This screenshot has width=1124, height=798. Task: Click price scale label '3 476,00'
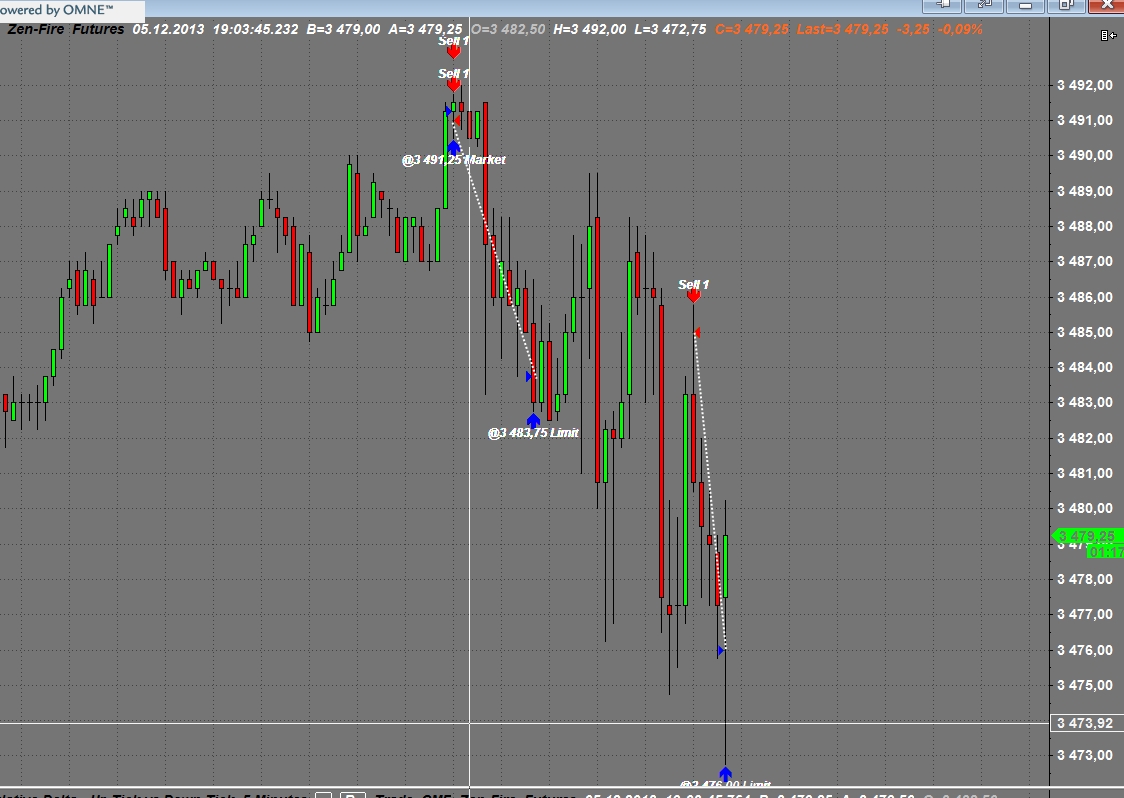tap(1085, 650)
